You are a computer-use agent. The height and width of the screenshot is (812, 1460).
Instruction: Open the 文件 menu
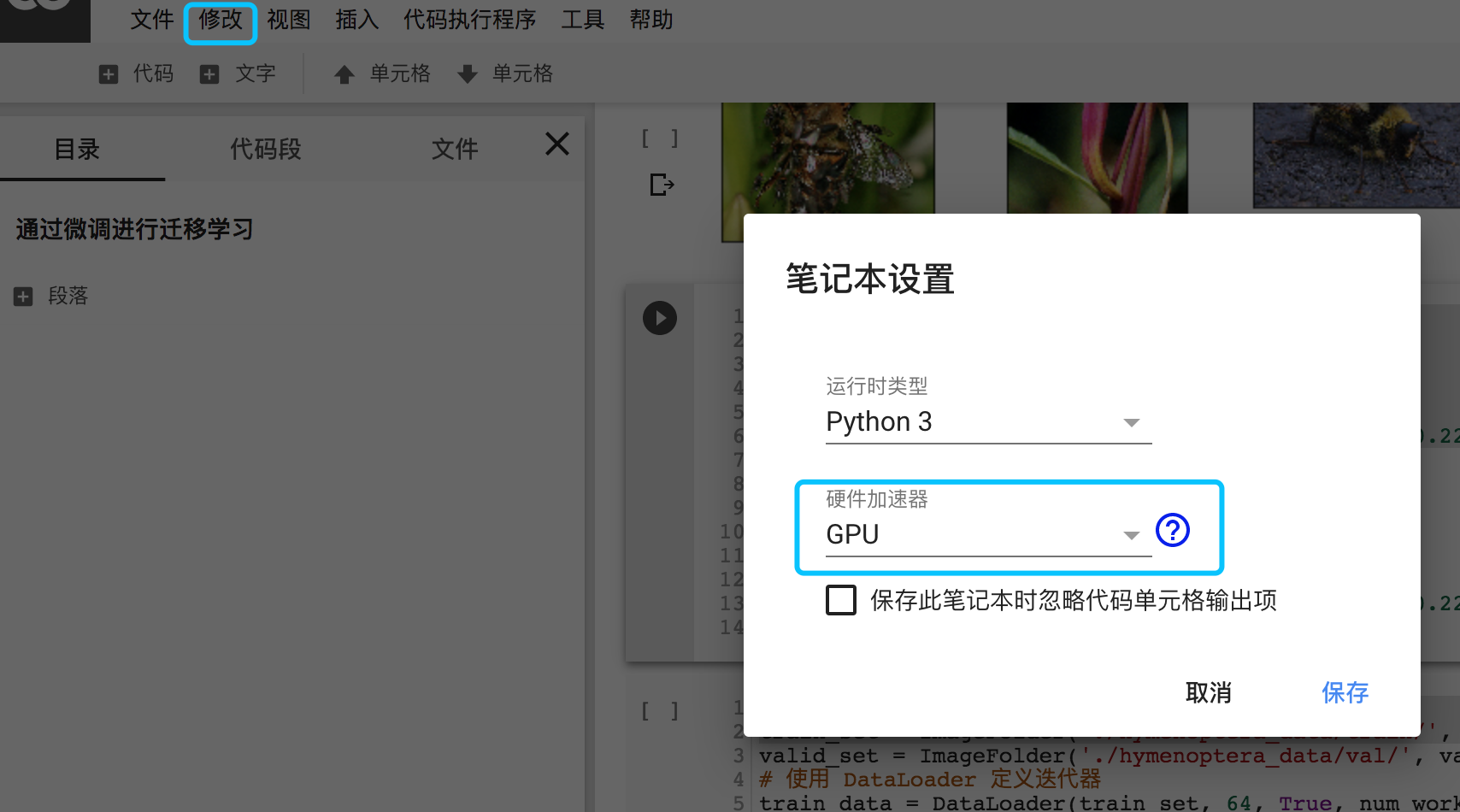[x=152, y=20]
